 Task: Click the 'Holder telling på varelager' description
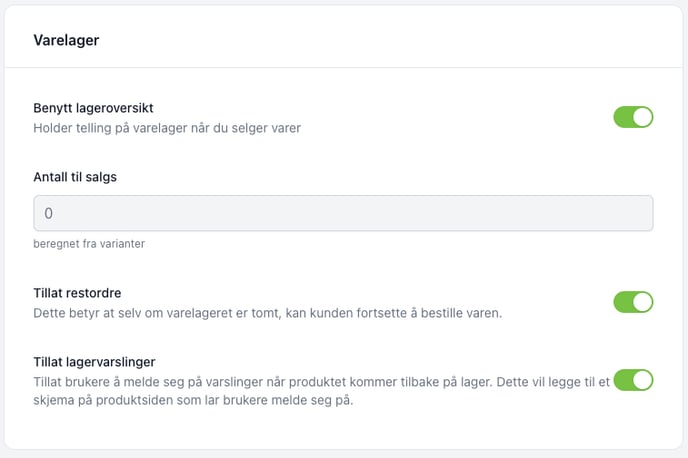(167, 128)
